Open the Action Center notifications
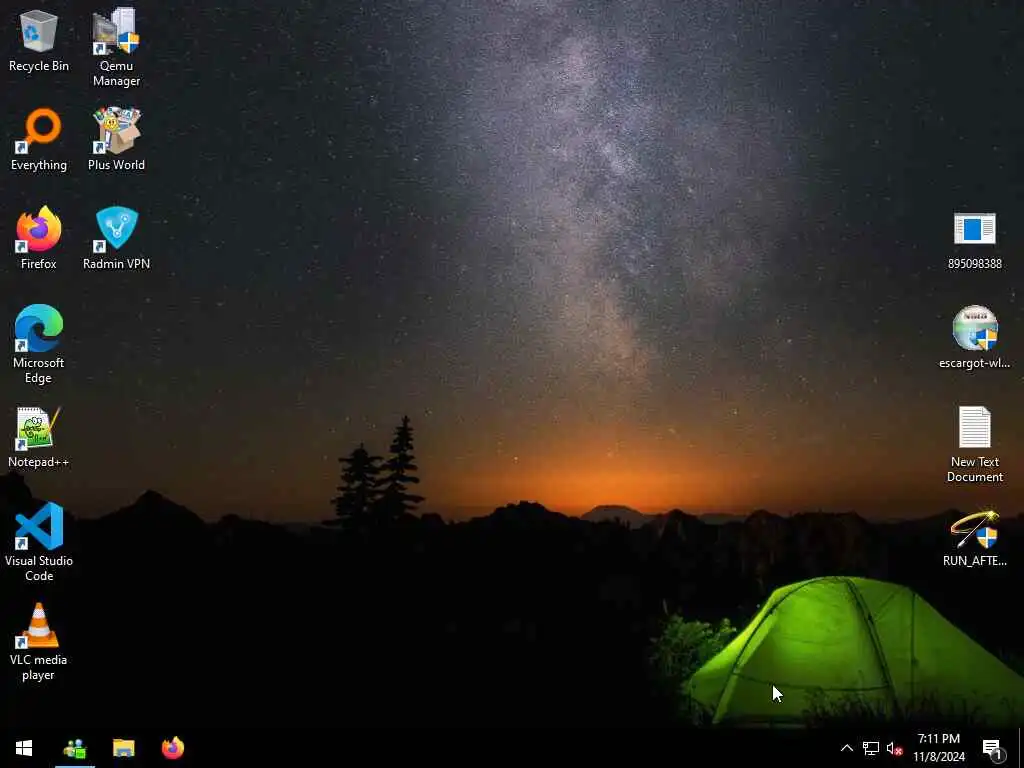 coord(993,749)
